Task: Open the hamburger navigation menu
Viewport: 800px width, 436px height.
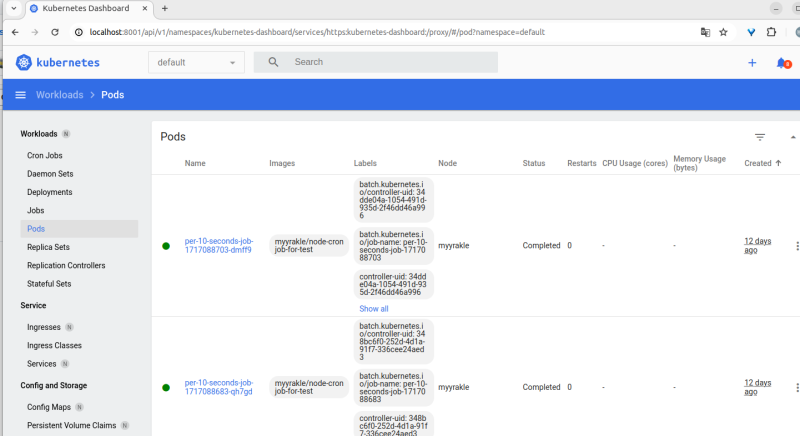Action: [20, 95]
